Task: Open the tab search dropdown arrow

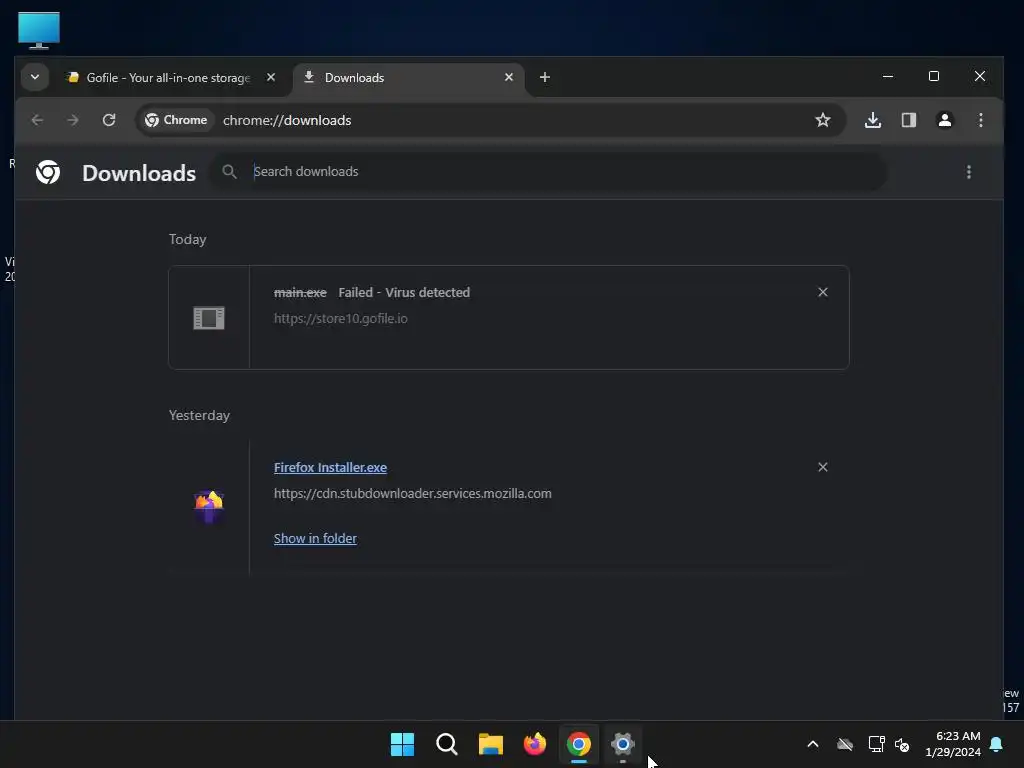Action: 35,77
